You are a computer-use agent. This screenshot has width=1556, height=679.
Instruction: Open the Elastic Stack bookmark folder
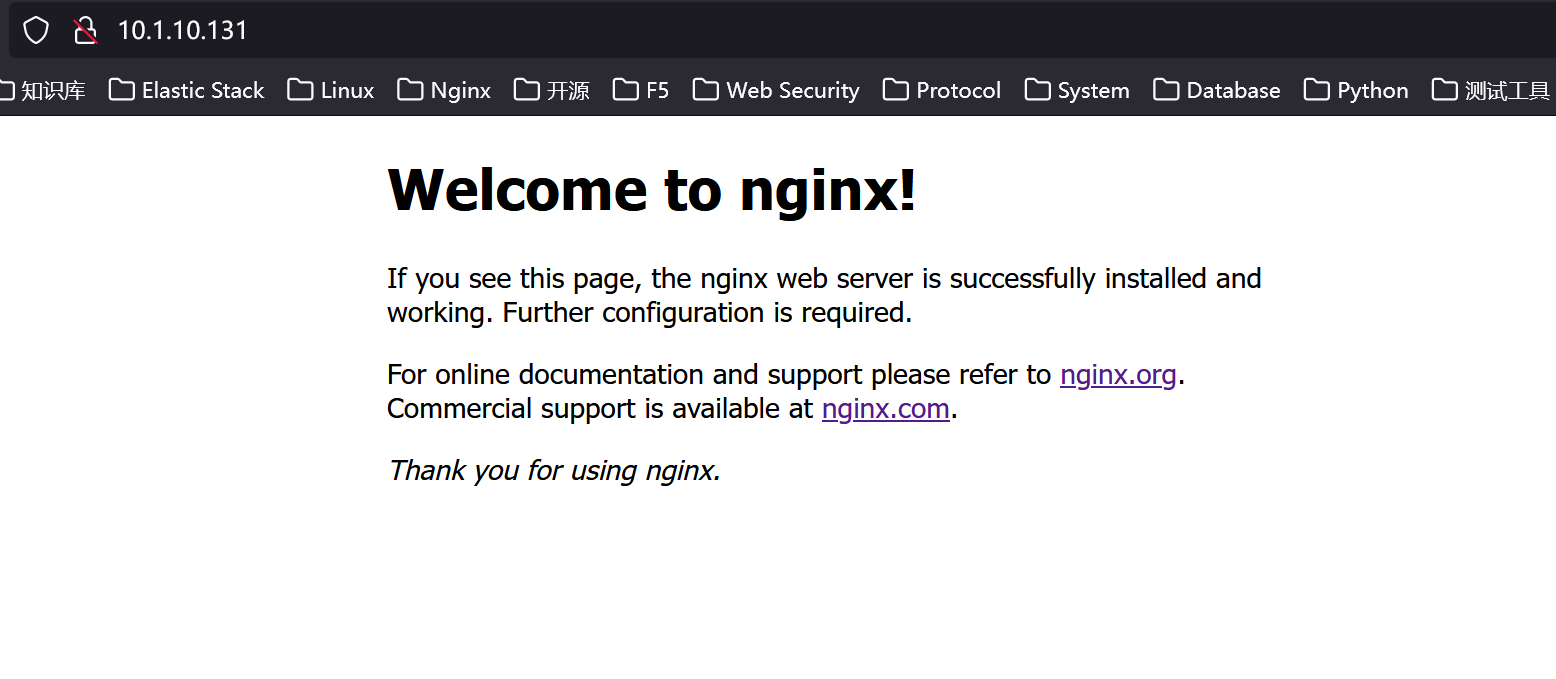tap(186, 90)
